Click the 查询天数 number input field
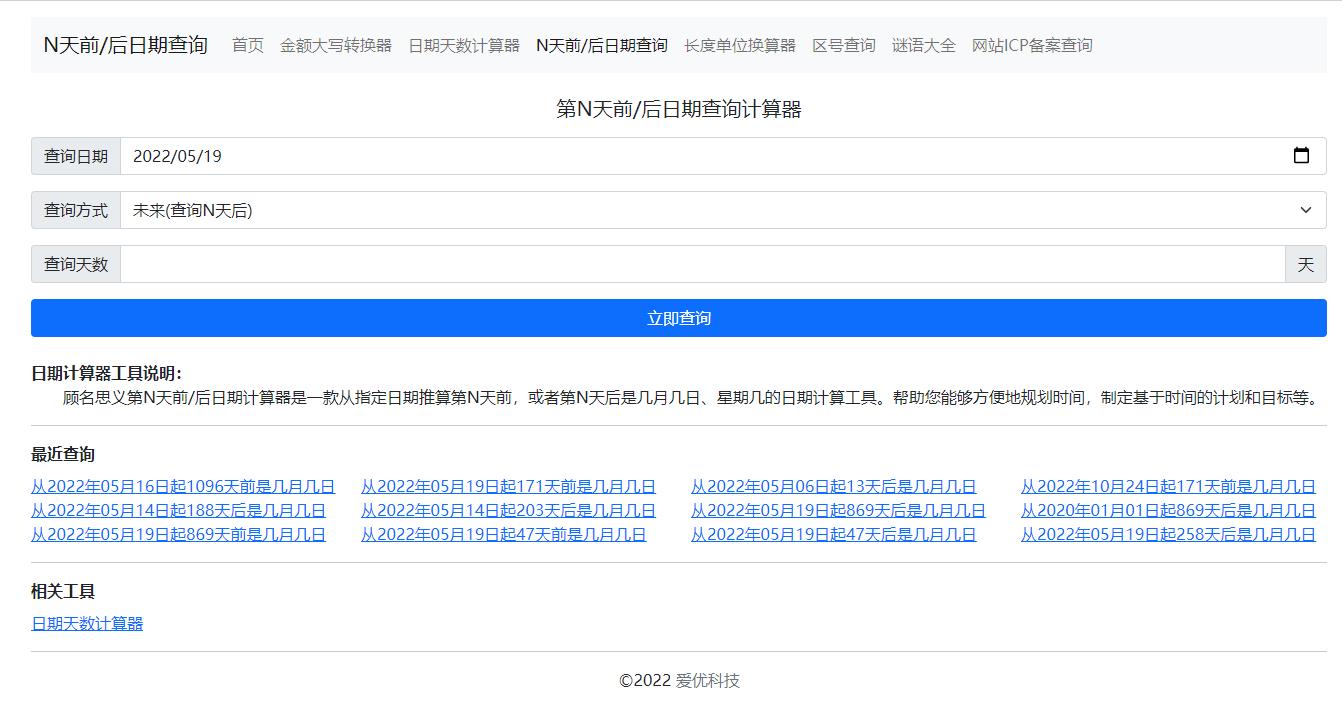 point(600,264)
